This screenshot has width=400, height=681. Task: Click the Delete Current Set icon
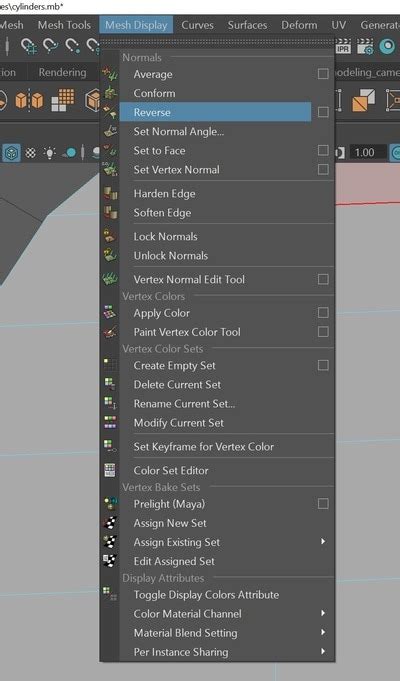110,384
